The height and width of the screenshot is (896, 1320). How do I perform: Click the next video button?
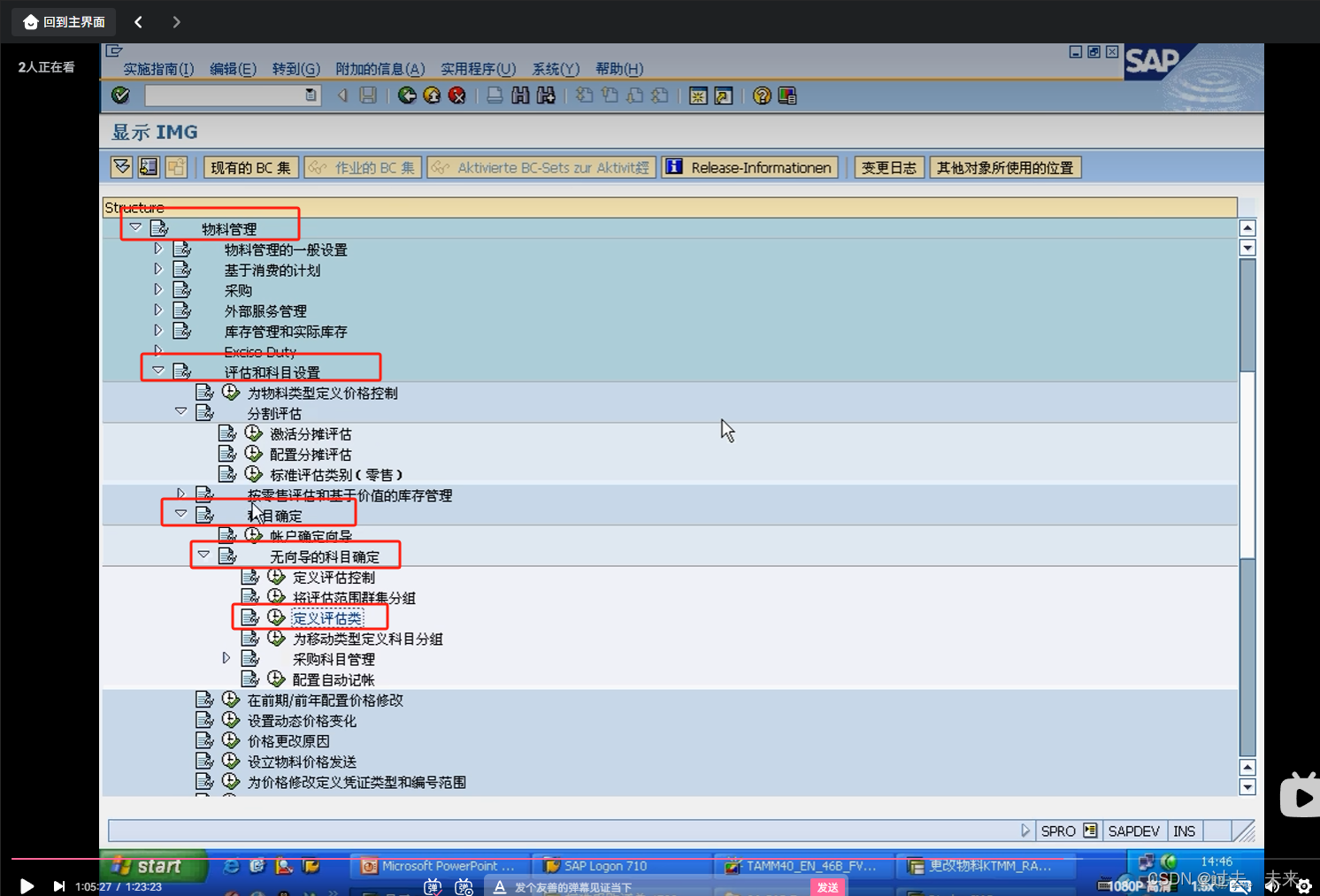59,885
